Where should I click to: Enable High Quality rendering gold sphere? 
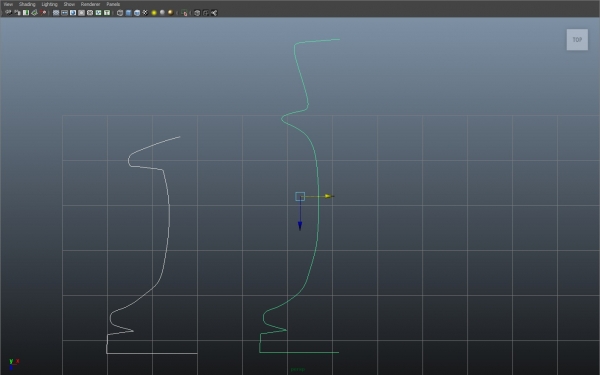coord(171,13)
